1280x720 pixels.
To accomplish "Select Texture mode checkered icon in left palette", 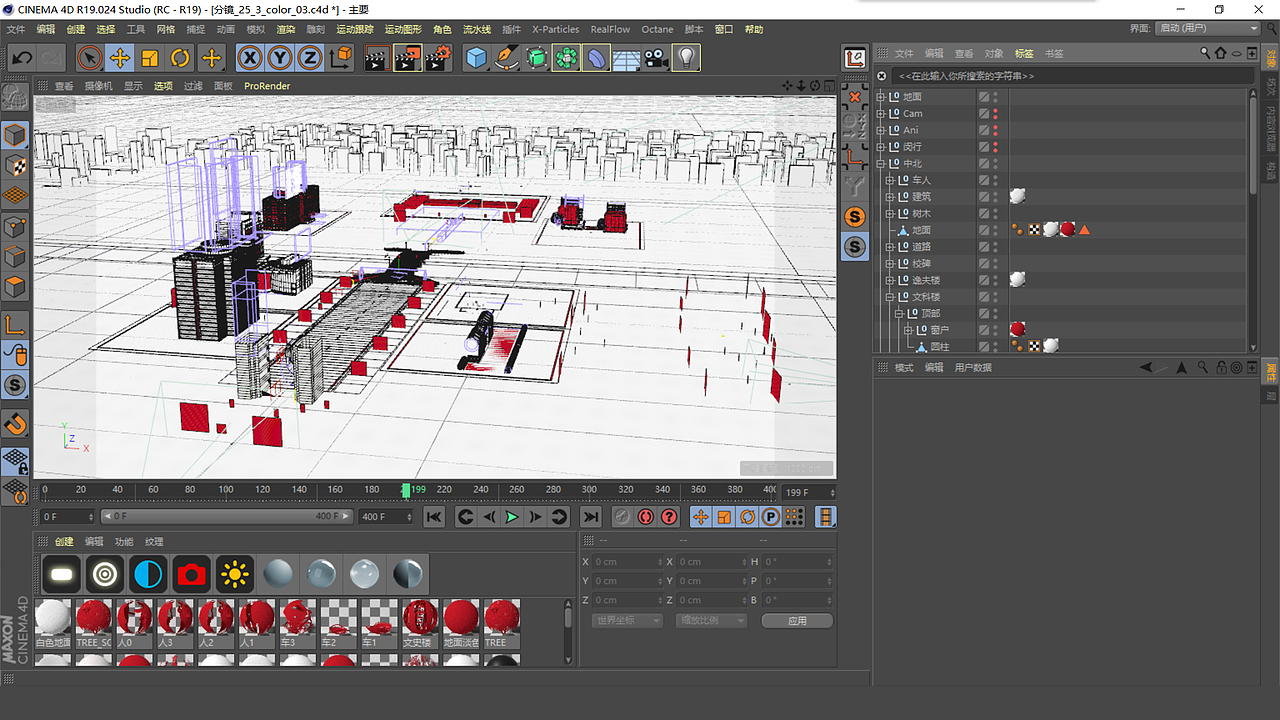I will click(x=15, y=166).
